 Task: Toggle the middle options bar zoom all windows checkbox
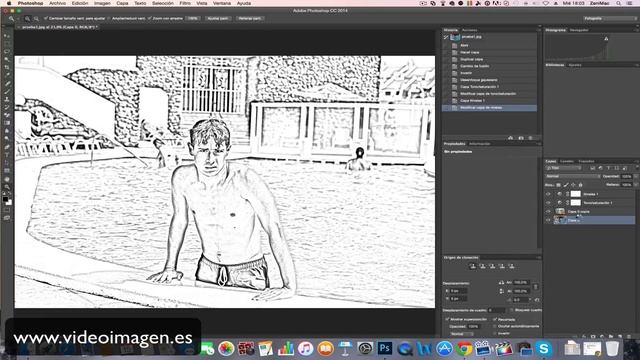pyautogui.click(x=109, y=18)
